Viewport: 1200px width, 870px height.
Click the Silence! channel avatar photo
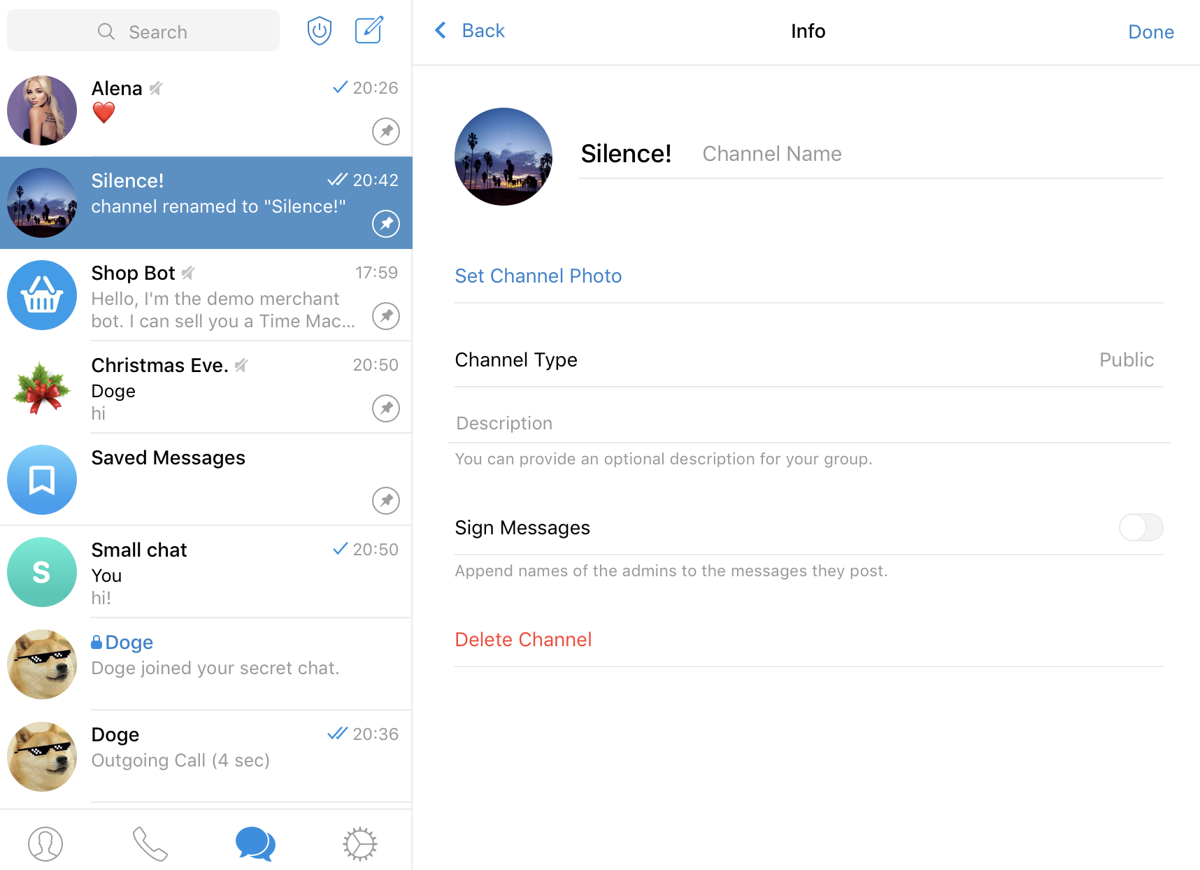tap(503, 157)
